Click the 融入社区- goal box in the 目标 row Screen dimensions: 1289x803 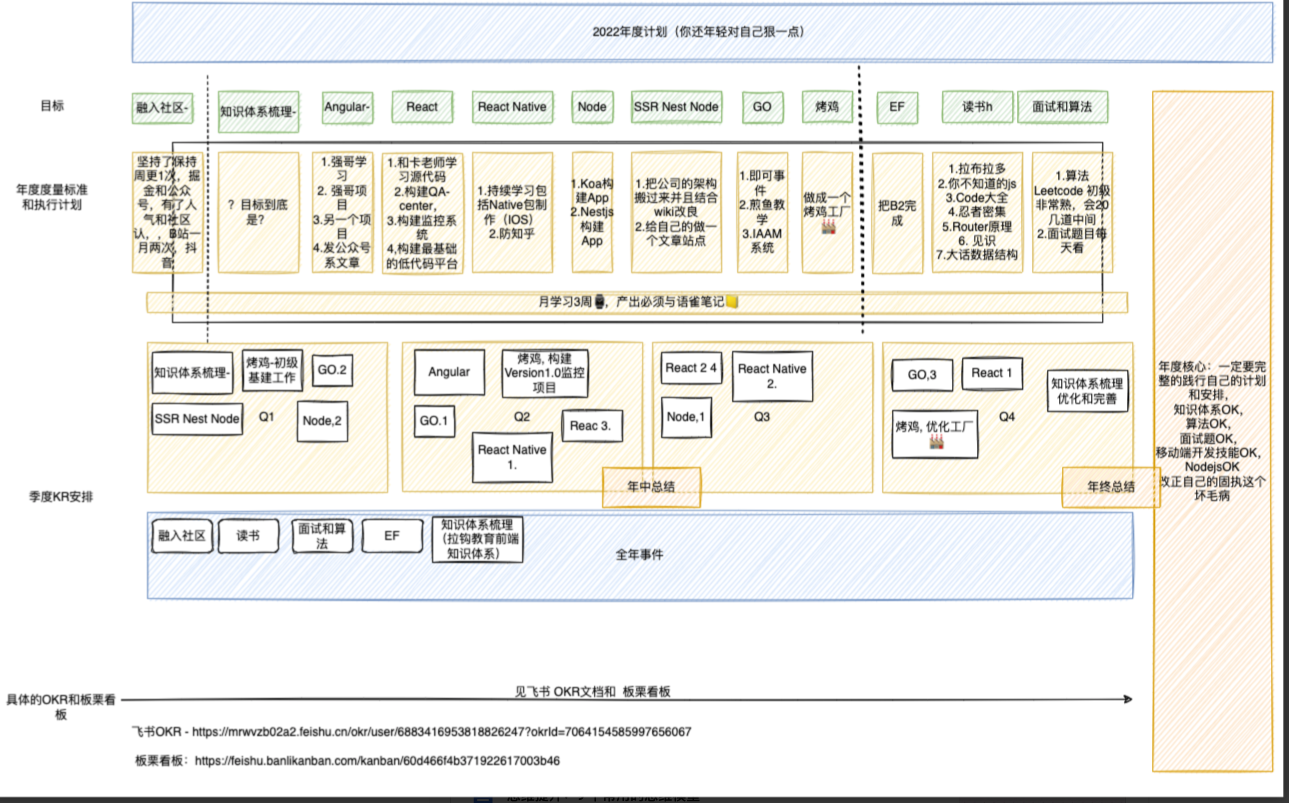point(163,107)
